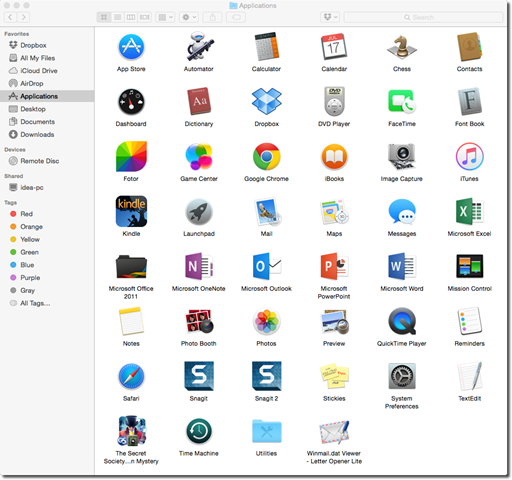Open Microsoft PowerPoint
The width and height of the screenshot is (512, 480).
334,267
